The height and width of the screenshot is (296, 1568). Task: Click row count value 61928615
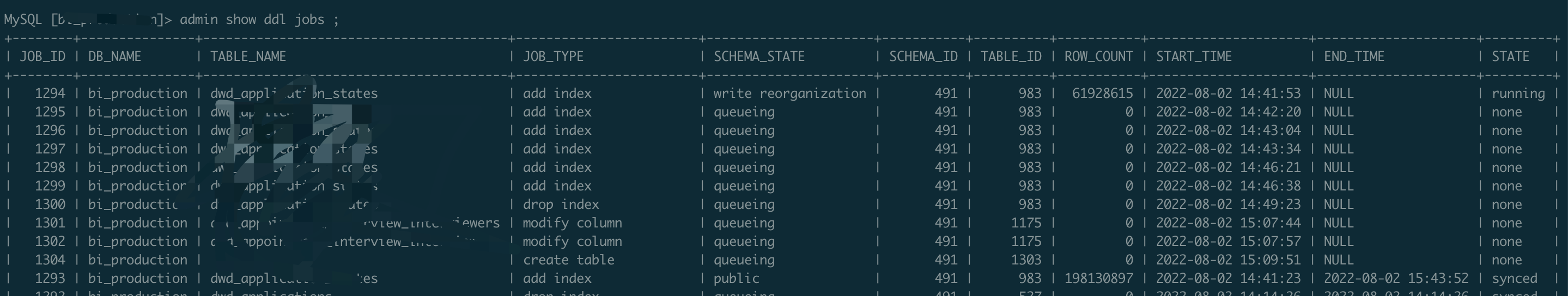click(1102, 94)
